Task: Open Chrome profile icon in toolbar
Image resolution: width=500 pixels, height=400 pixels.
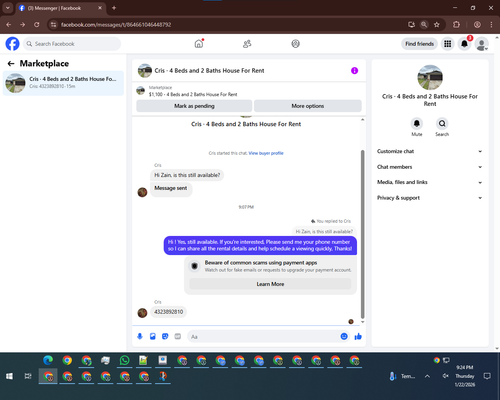Action: (x=477, y=25)
